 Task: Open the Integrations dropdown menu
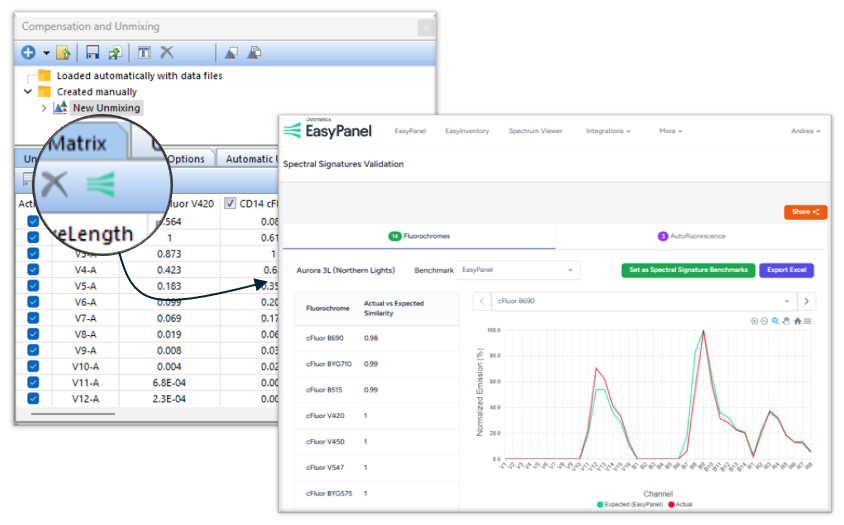pyautogui.click(x=608, y=131)
